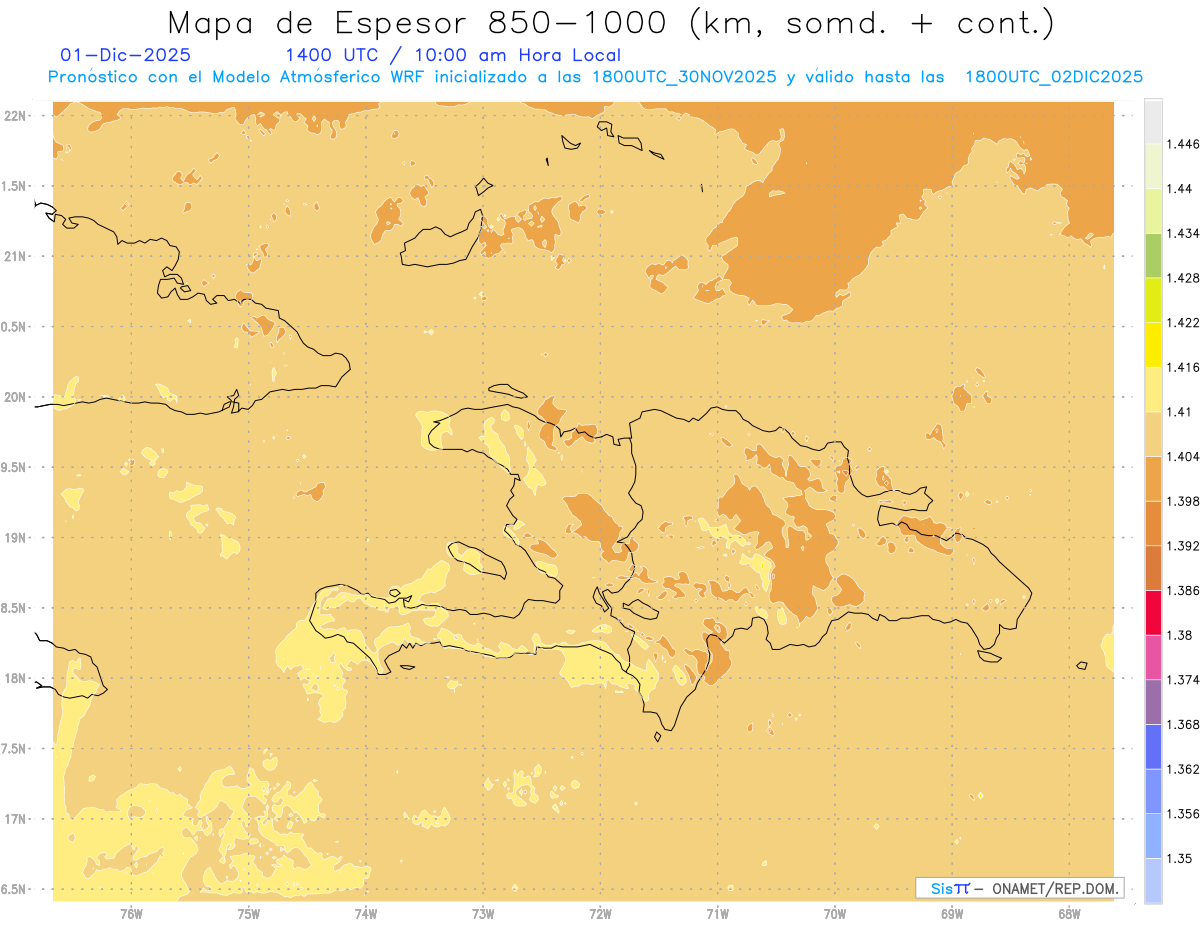Click the '76W' longitude label
The height and width of the screenshot is (927, 1200).
[x=131, y=913]
